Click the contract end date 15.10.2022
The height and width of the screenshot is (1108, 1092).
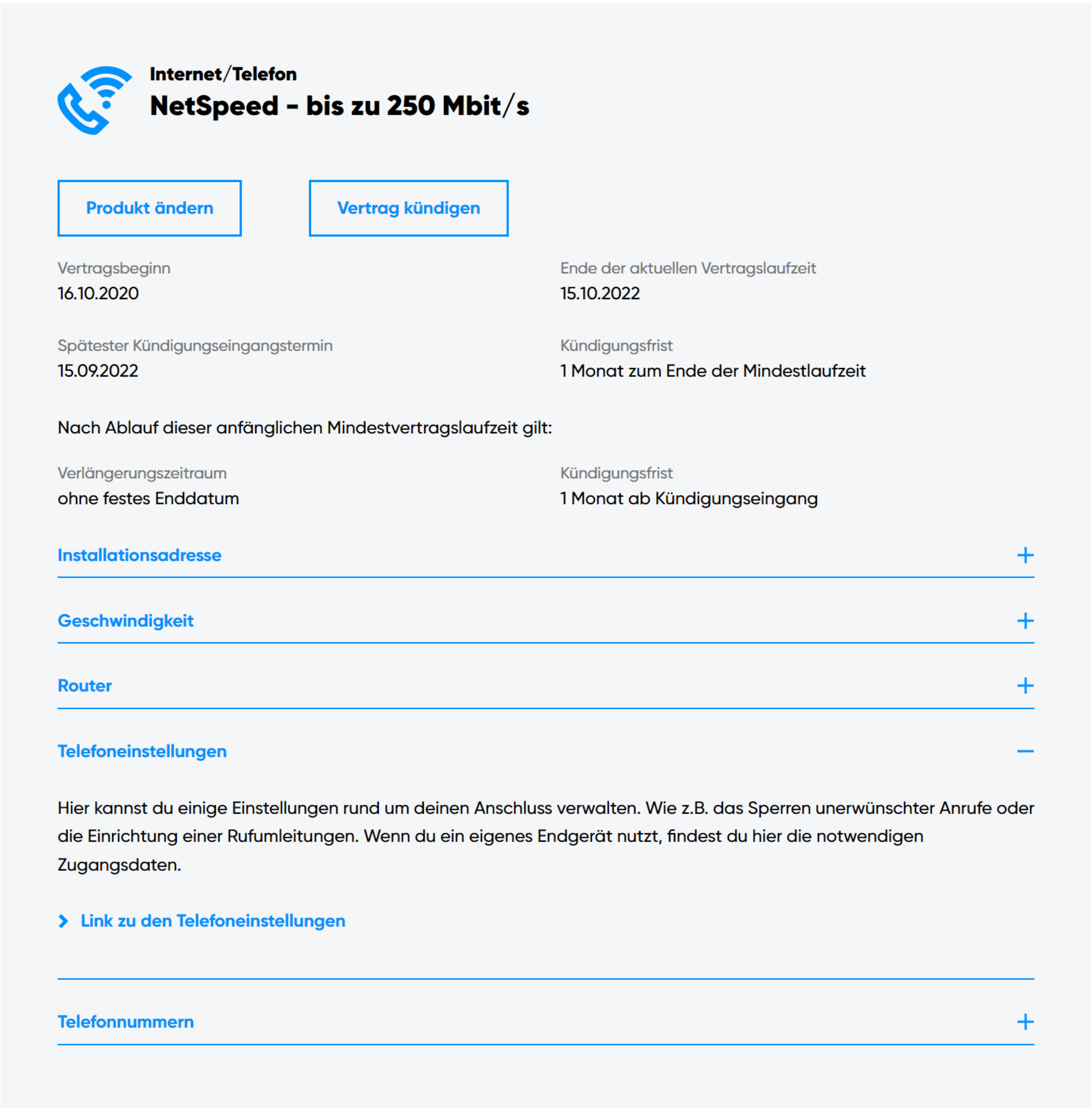pyautogui.click(x=600, y=294)
